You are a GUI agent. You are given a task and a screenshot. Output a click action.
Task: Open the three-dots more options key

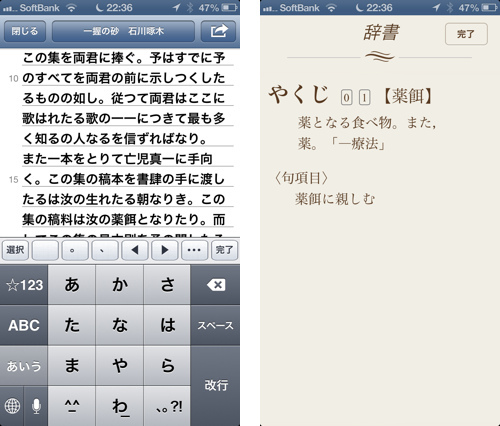click(194, 250)
